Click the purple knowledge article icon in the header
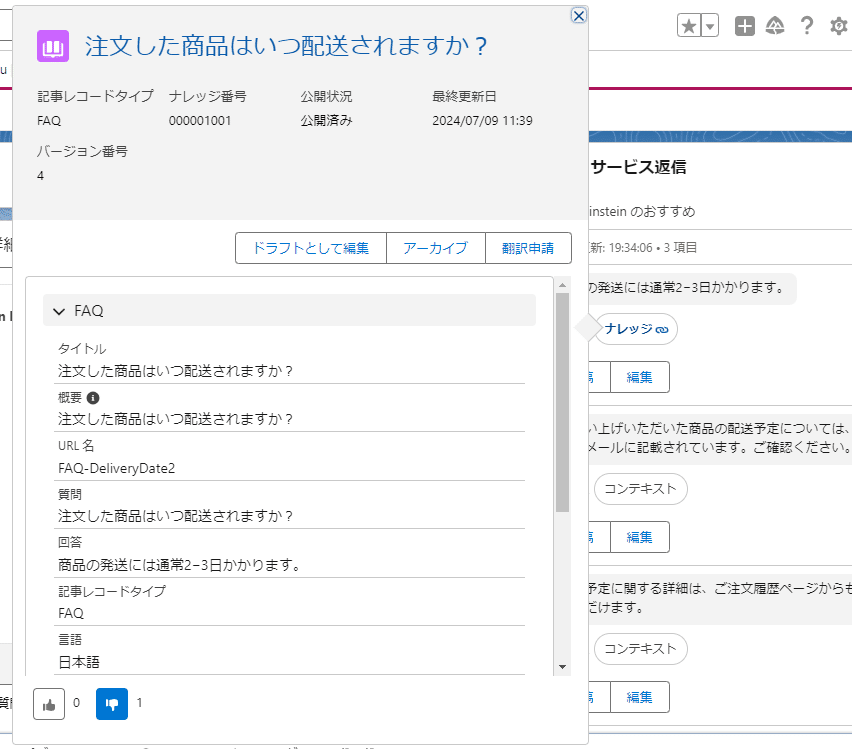This screenshot has width=852, height=749. (x=53, y=47)
